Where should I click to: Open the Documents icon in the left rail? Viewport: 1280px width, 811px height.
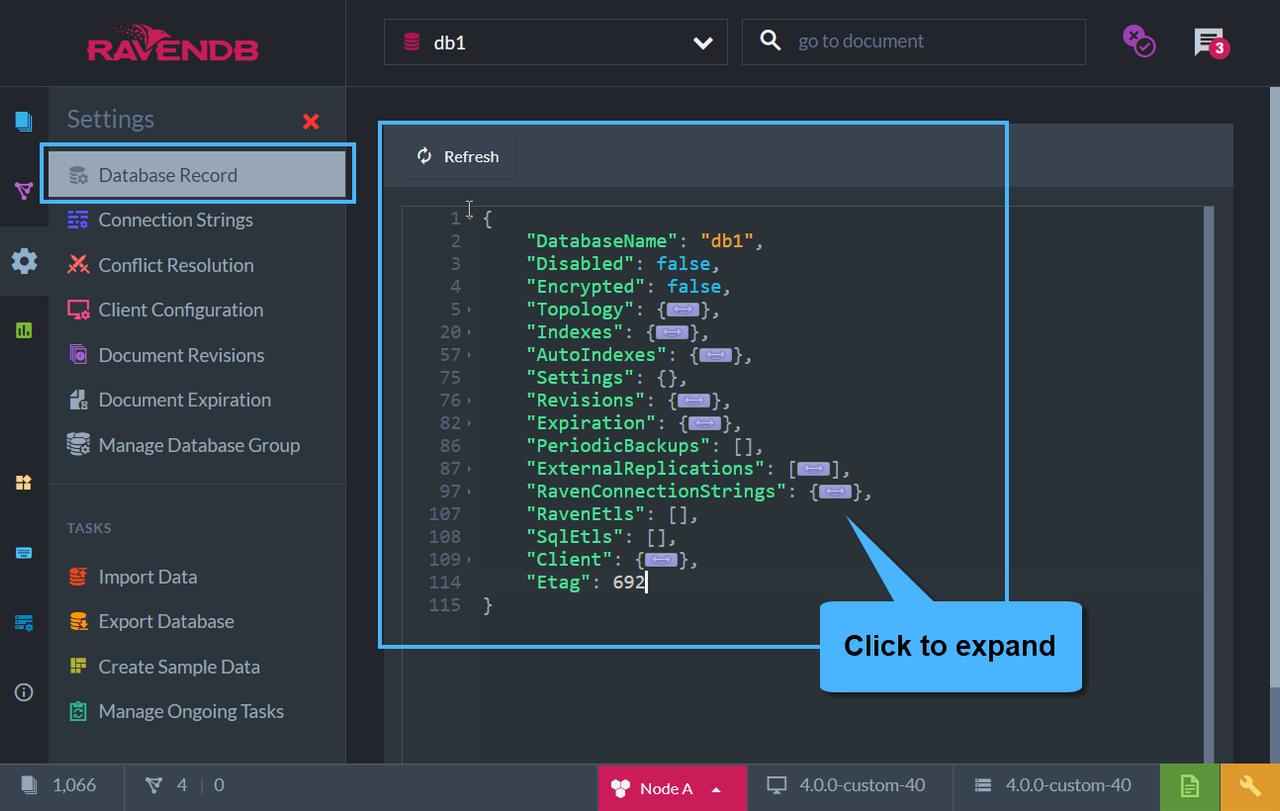[x=24, y=122]
